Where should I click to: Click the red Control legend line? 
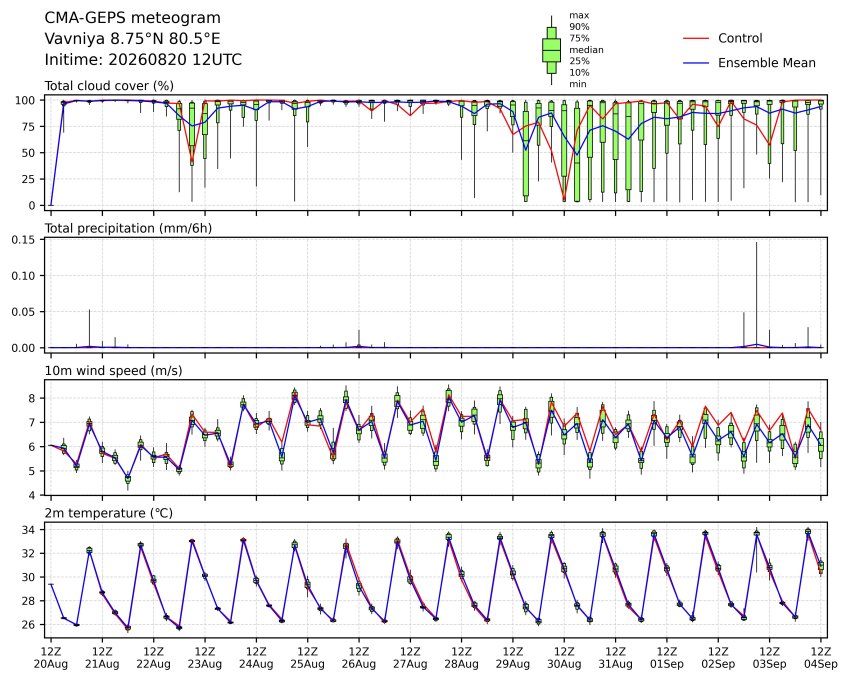(x=696, y=38)
